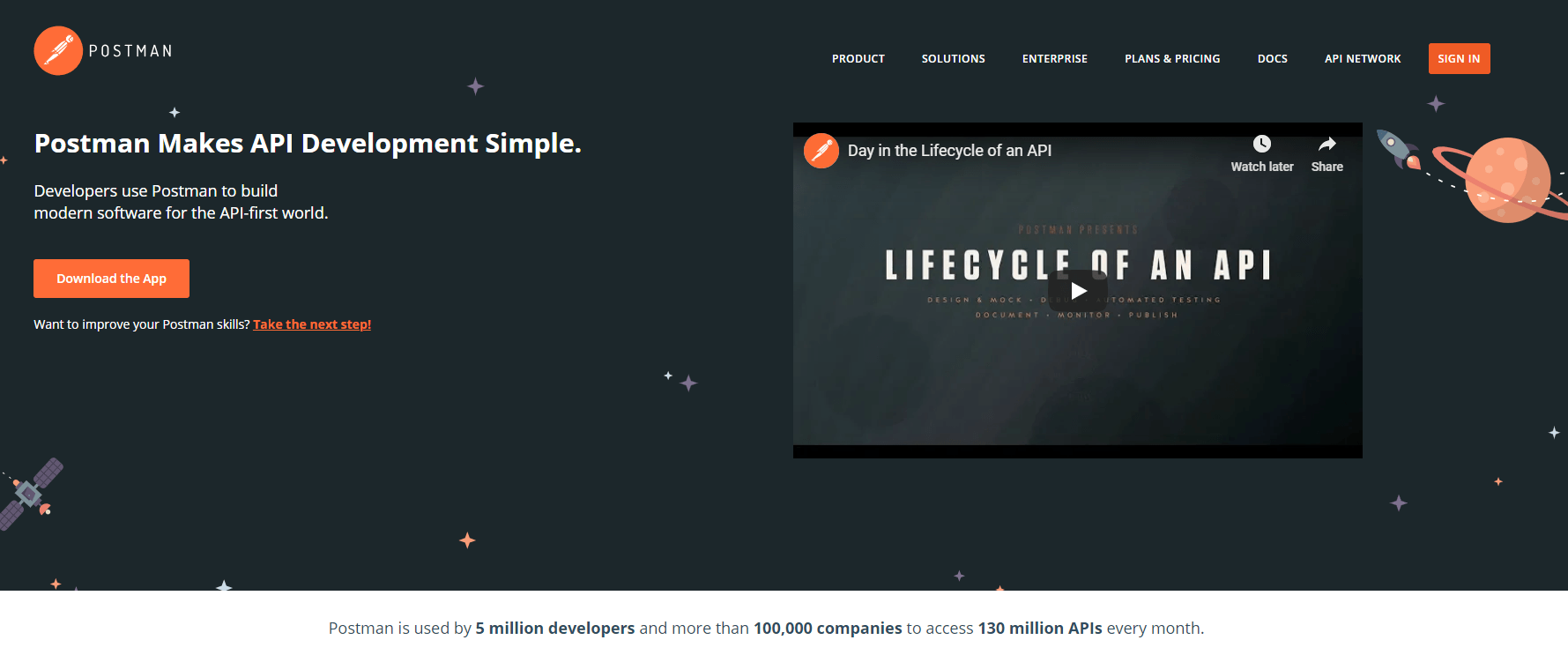Open the Product menu
The width and height of the screenshot is (1568, 655).
coord(858,59)
